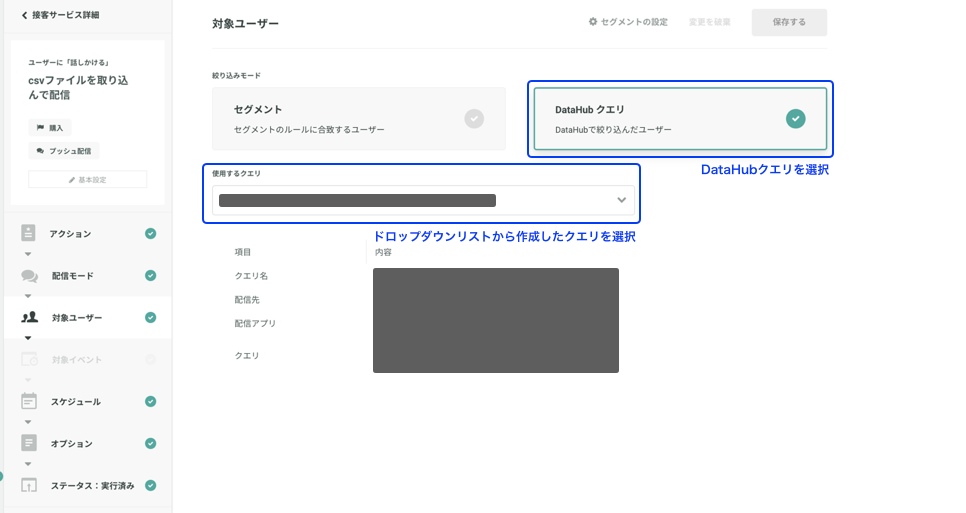Expand the arrow below 配信モード
The image size is (966, 513).
(28, 296)
